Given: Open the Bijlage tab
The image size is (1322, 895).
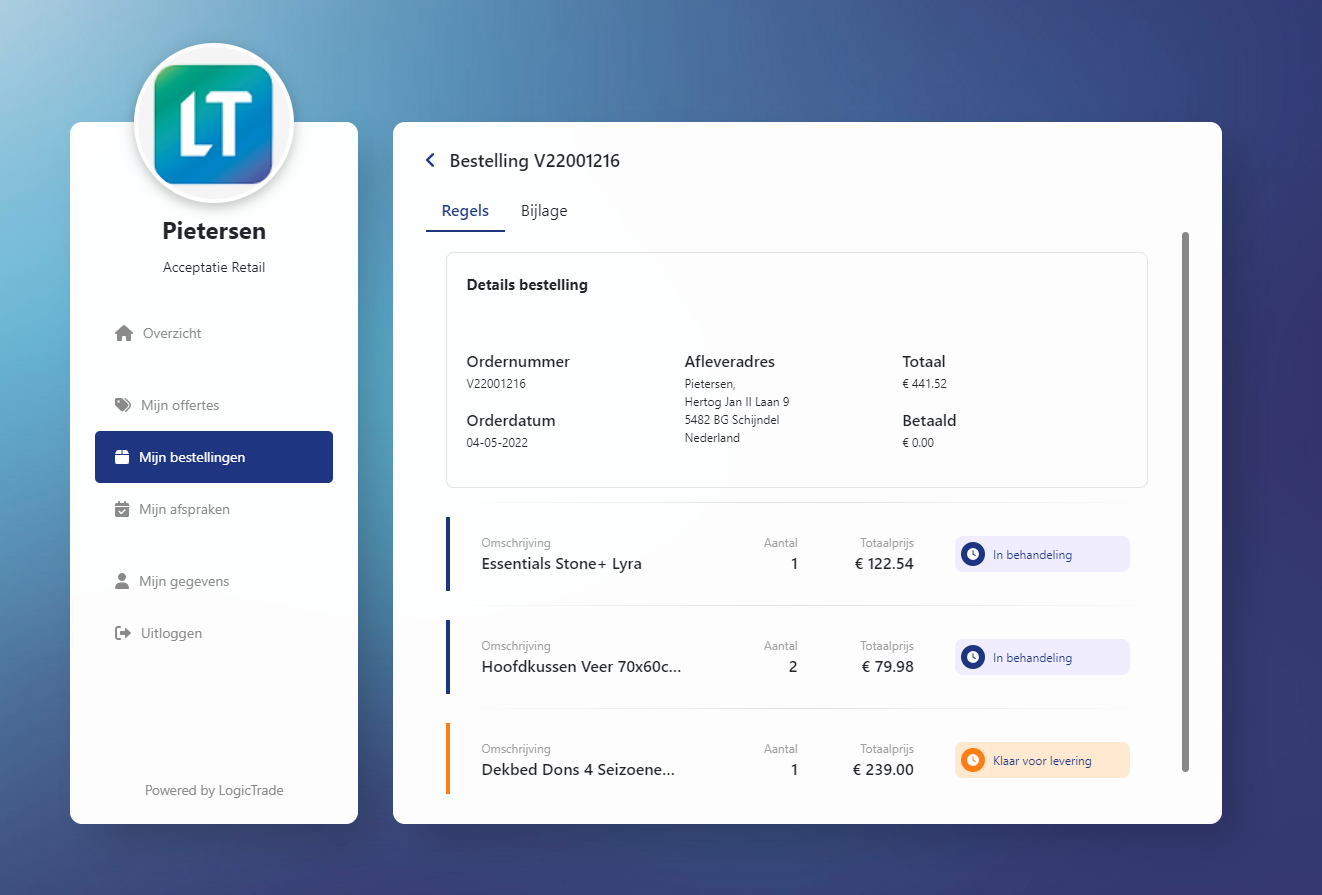Looking at the screenshot, I should pyautogui.click(x=543, y=211).
